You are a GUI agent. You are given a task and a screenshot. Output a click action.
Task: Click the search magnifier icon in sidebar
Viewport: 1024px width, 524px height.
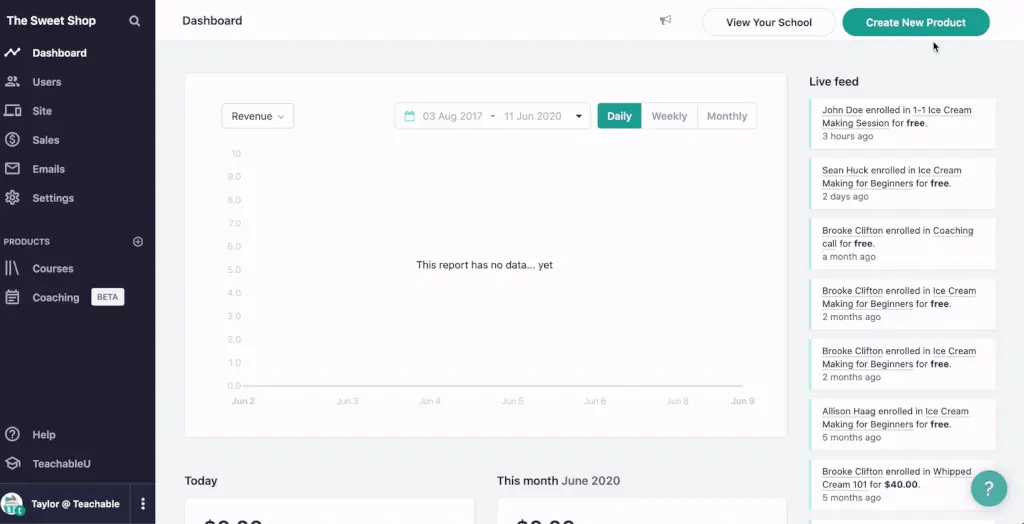[x=135, y=21]
